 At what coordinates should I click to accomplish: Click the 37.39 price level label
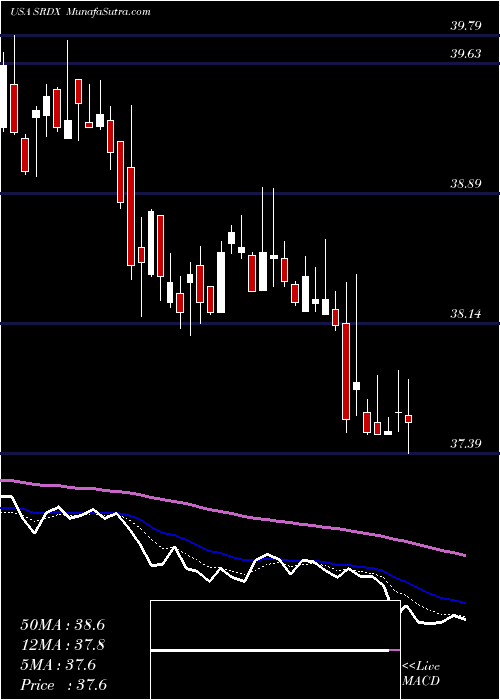click(x=466, y=444)
